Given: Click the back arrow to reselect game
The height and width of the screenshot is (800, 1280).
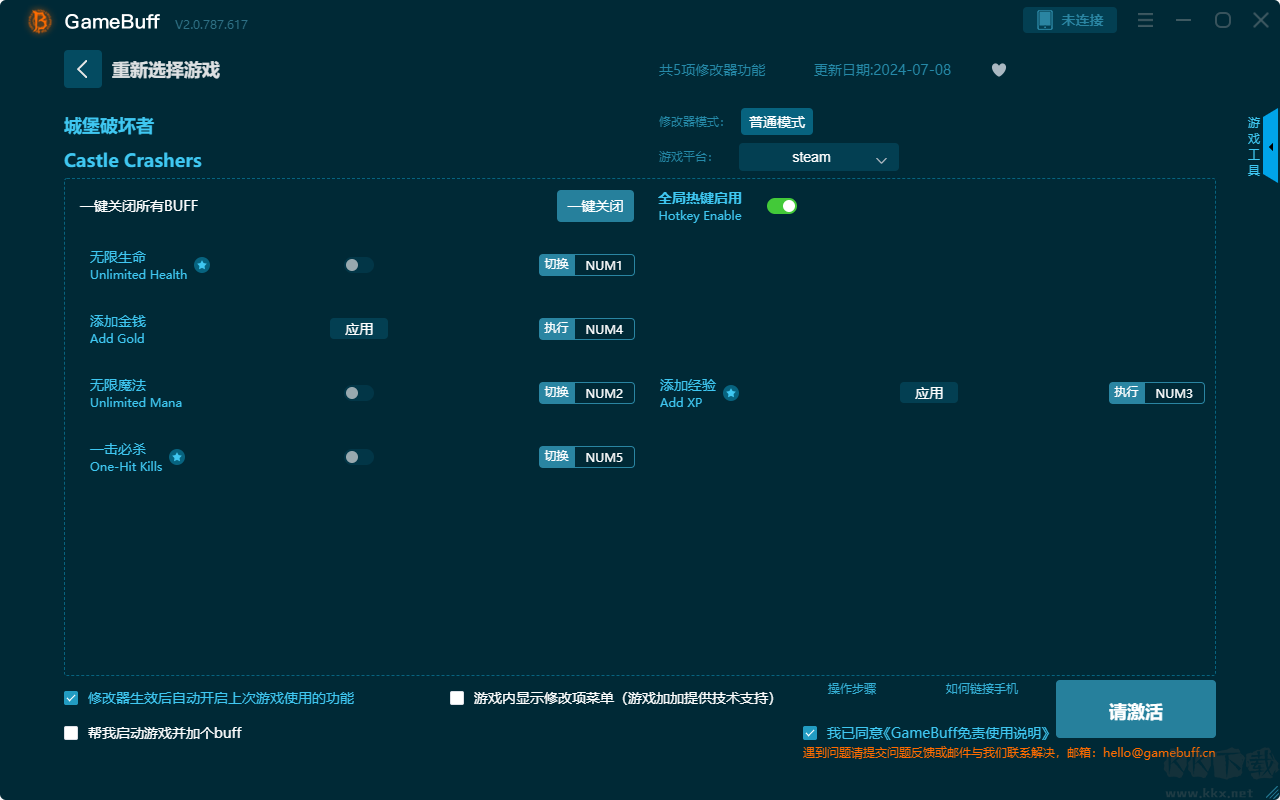Looking at the screenshot, I should [x=83, y=69].
